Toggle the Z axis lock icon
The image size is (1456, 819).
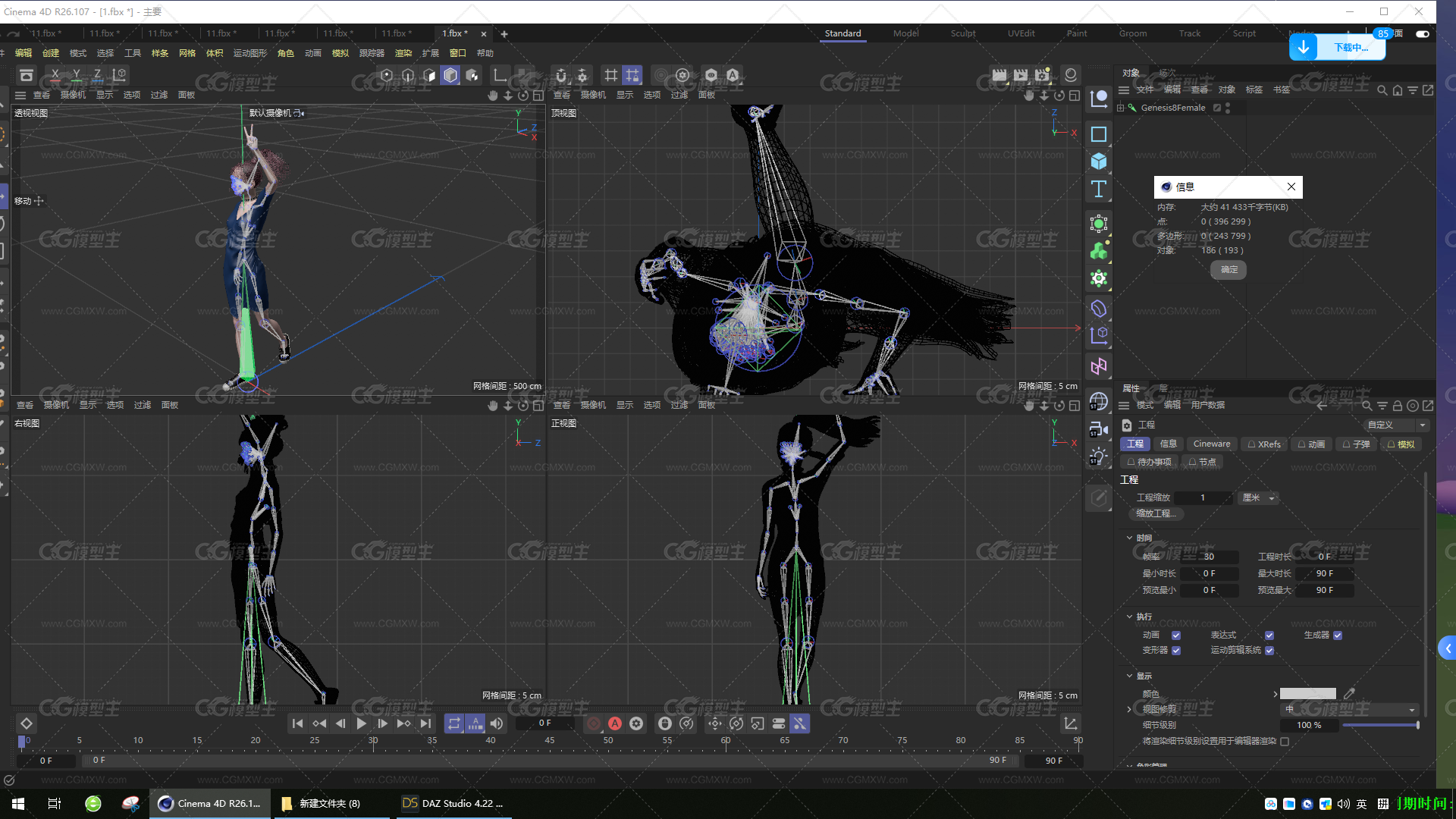tap(97, 75)
